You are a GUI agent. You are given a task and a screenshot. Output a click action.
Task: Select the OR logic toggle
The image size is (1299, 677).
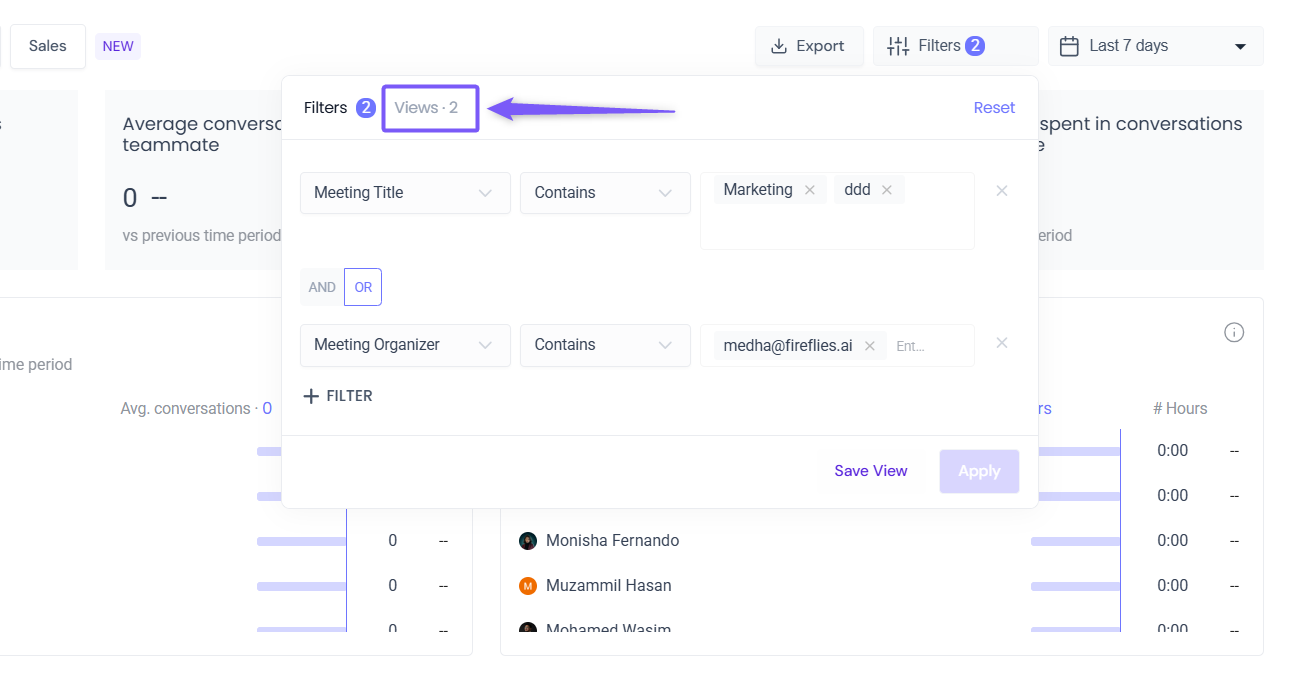coord(363,287)
